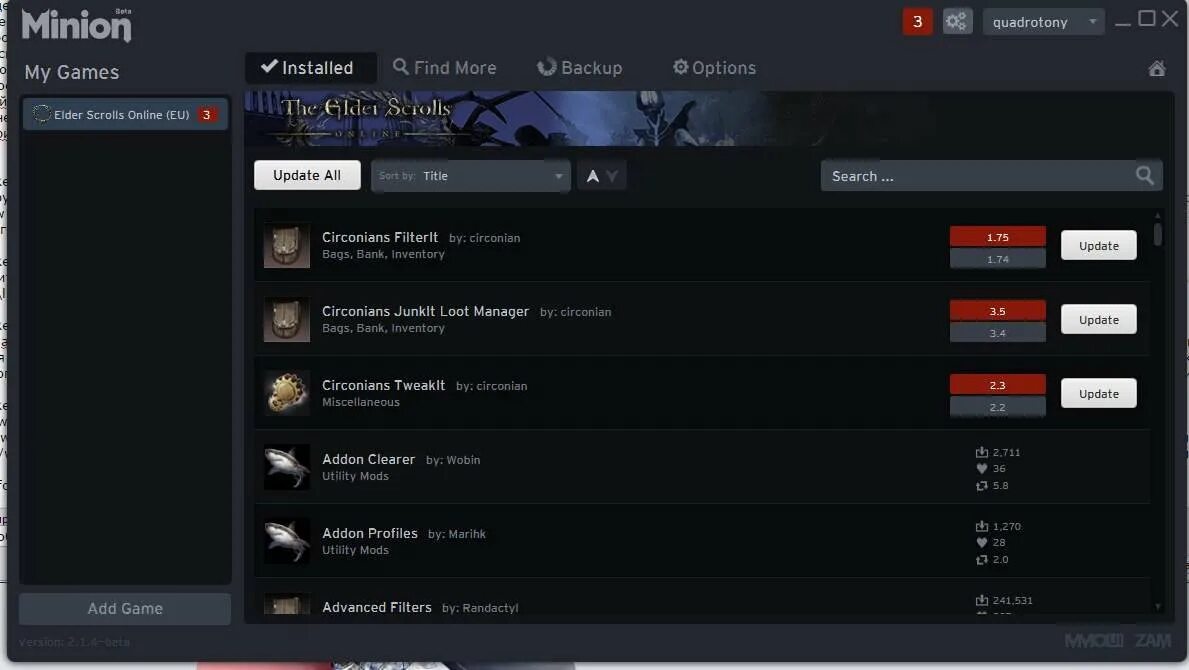Open the quadrotony account dropdown
1189x670 pixels.
click(x=1043, y=22)
